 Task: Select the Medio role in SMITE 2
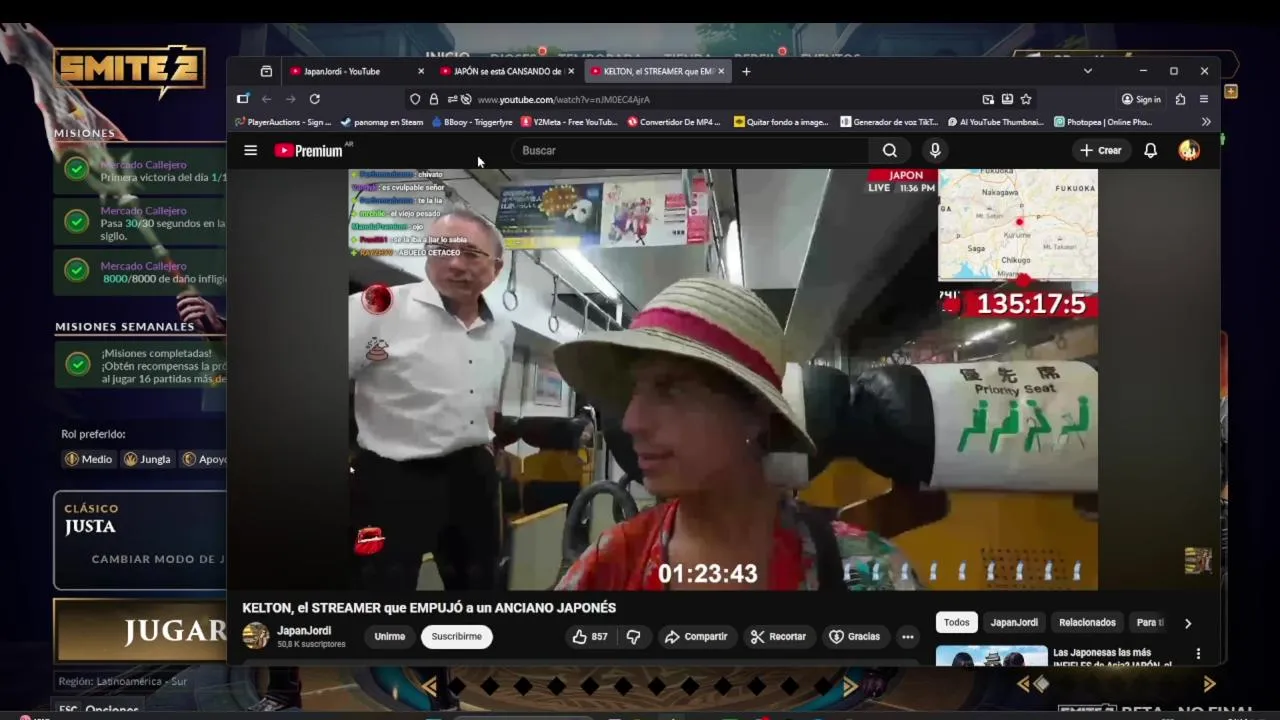pyautogui.click(x=89, y=459)
